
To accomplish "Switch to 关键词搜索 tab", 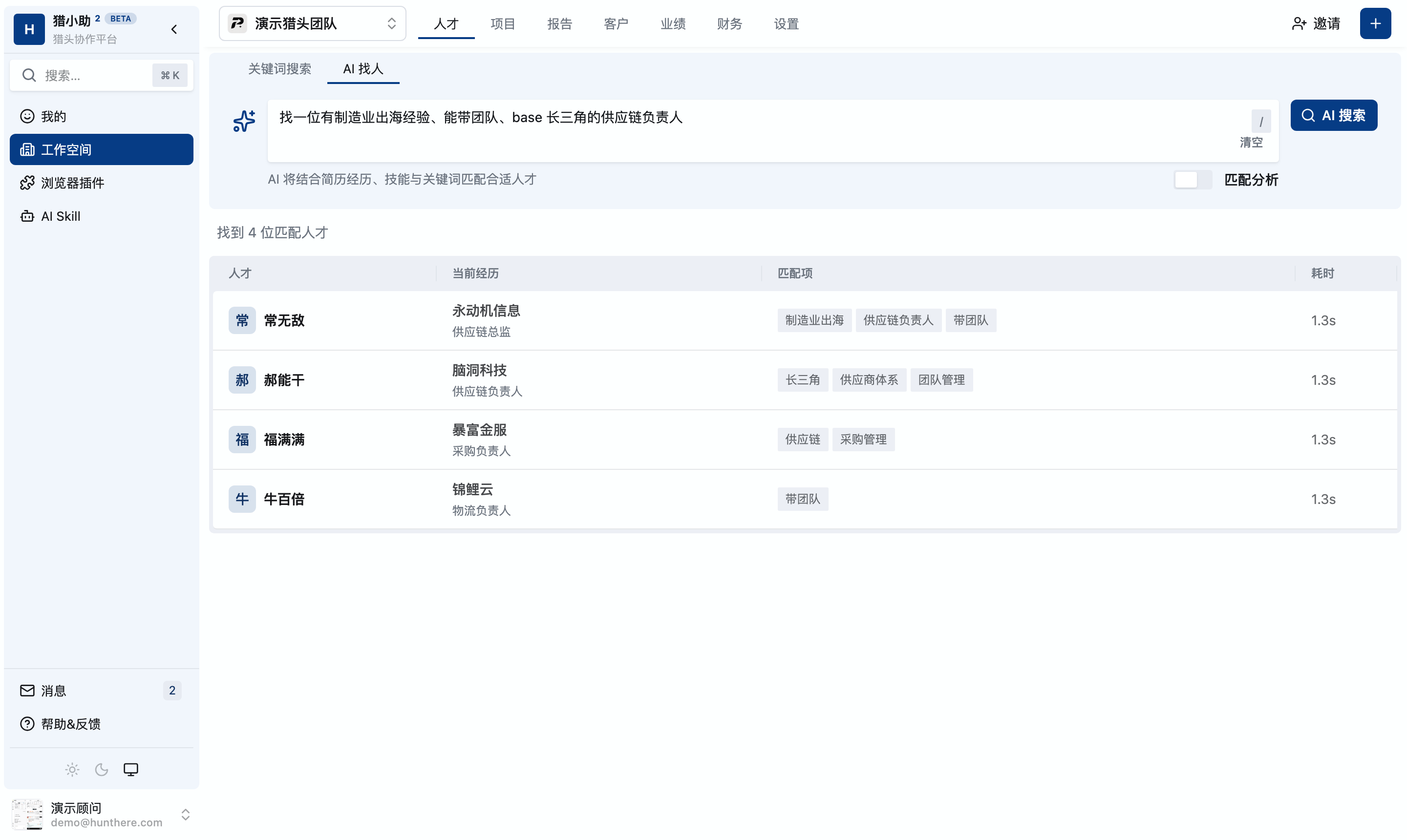I will [279, 68].
